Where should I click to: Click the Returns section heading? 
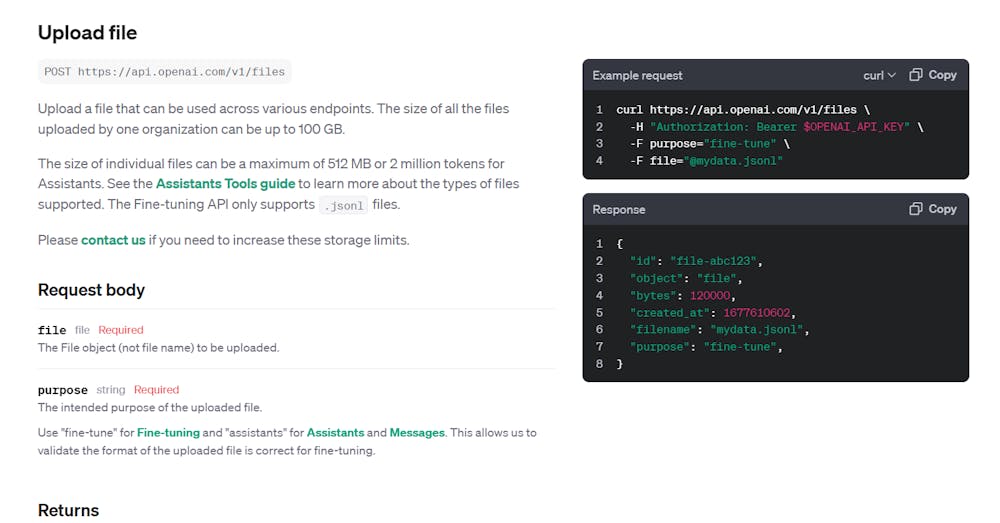coord(68,510)
